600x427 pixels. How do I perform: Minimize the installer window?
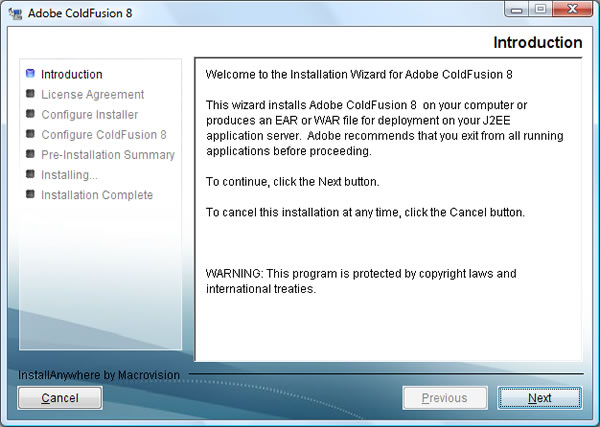pos(517,9)
